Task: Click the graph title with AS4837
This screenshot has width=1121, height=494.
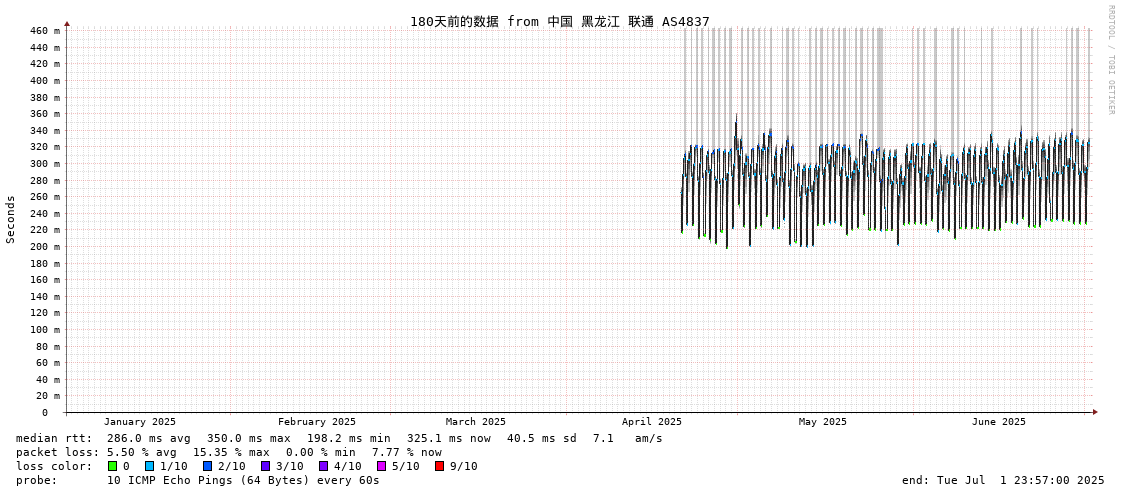Action: (x=560, y=21)
